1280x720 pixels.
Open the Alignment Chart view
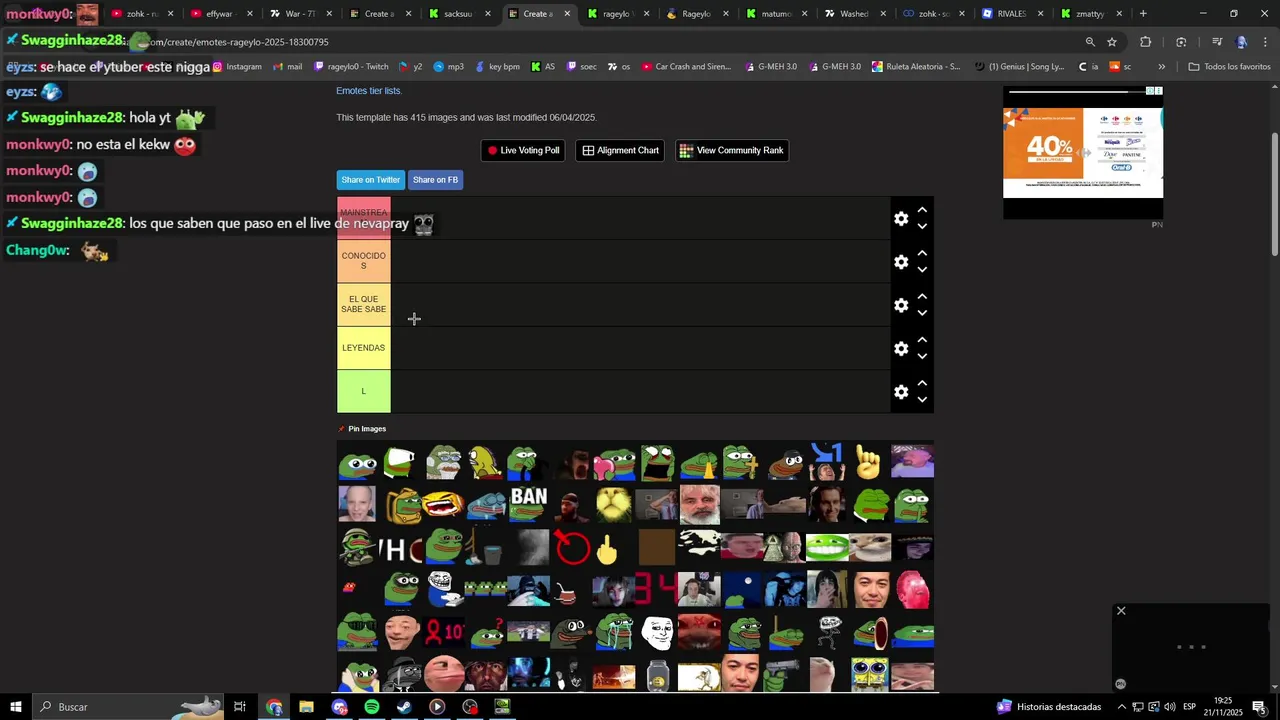coord(620,150)
